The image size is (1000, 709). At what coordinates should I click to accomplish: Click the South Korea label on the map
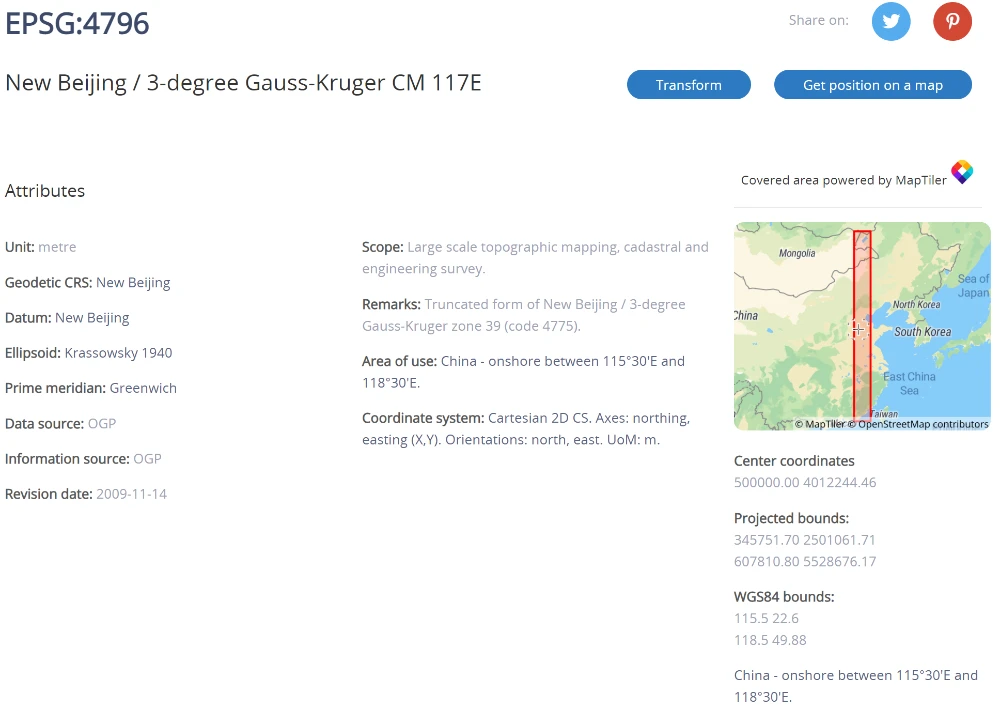[x=922, y=331]
